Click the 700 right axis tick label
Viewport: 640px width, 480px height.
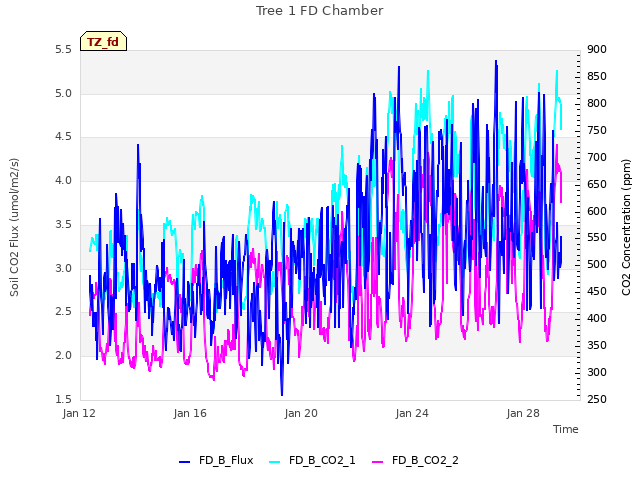[597, 157]
